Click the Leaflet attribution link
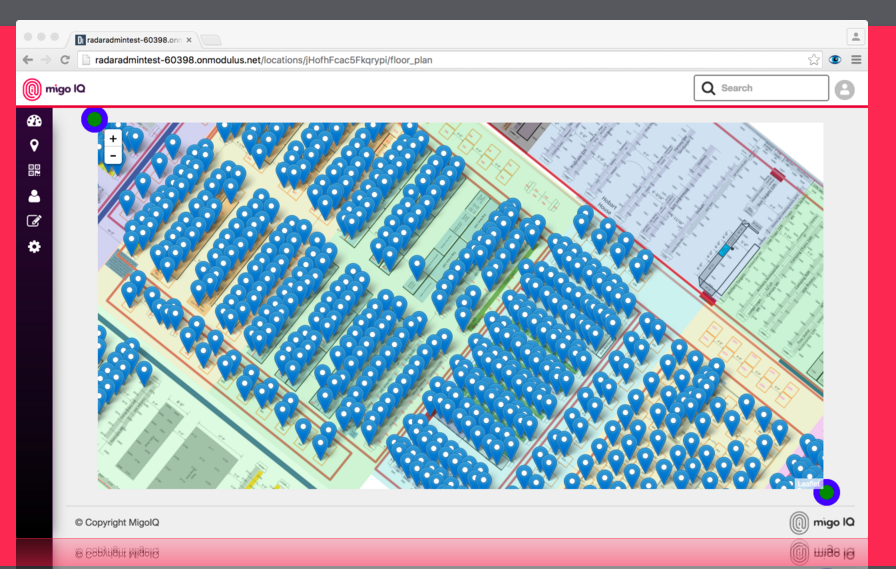Viewport: 896px width, 569px height. click(x=808, y=484)
